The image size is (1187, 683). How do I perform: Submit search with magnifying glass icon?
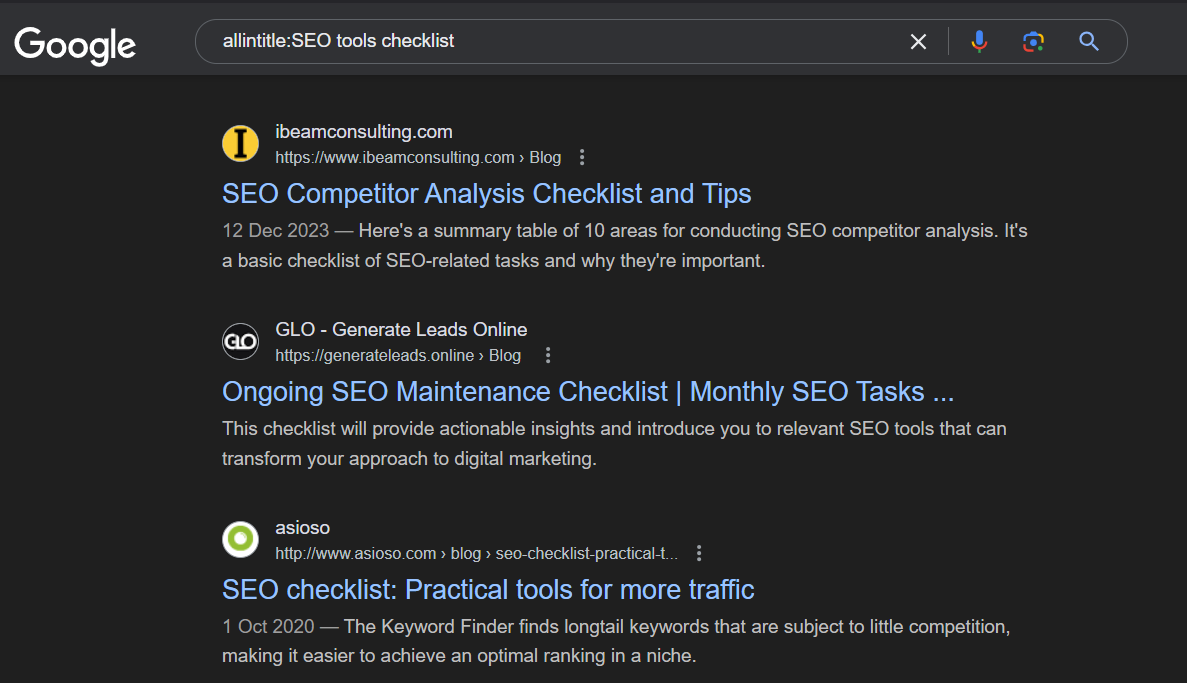pos(1089,42)
